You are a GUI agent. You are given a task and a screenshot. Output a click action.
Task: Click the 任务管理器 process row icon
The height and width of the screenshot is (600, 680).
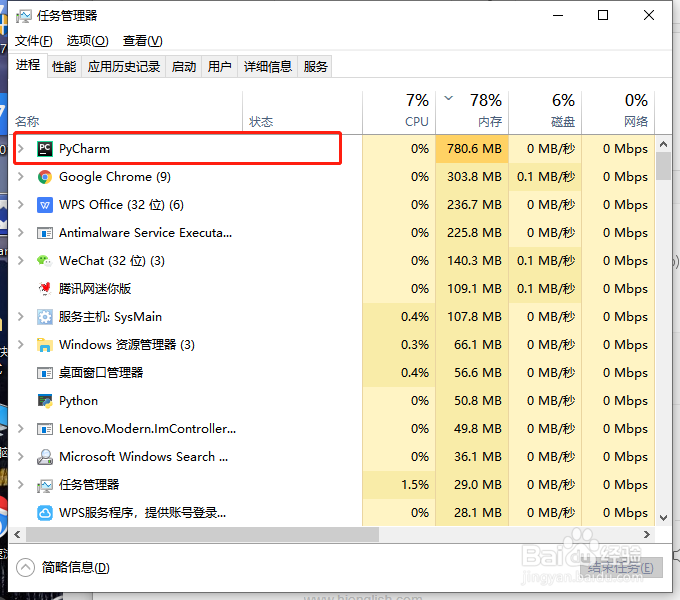[x=45, y=485]
